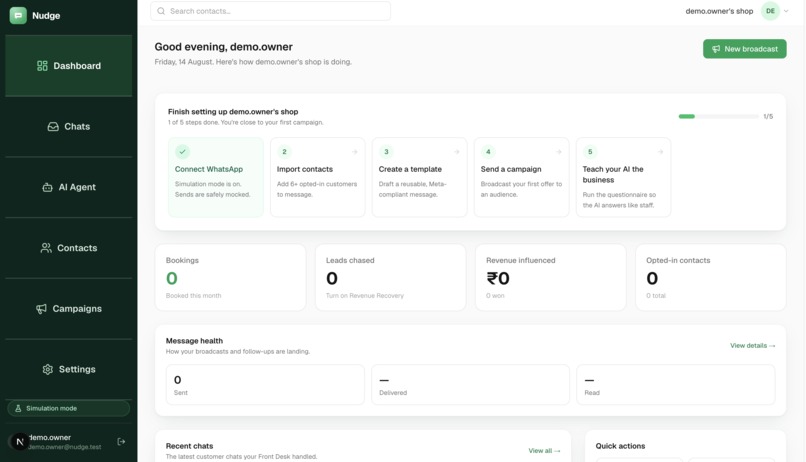806x462 pixels.
Task: Click the Nudge logo icon
Action: [18, 15]
